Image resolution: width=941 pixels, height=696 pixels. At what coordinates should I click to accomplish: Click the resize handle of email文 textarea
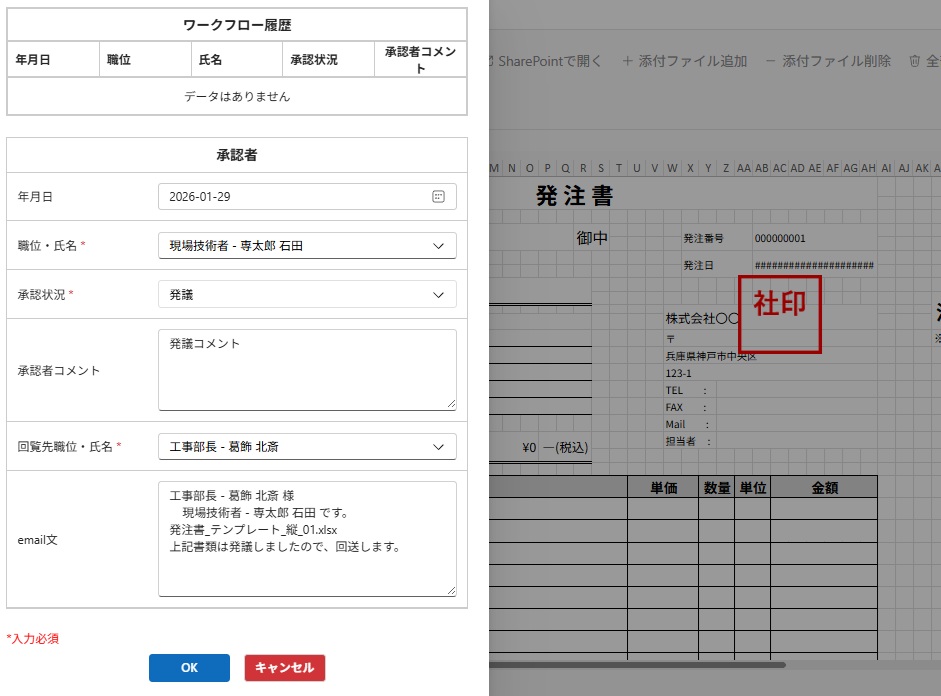coord(450,590)
